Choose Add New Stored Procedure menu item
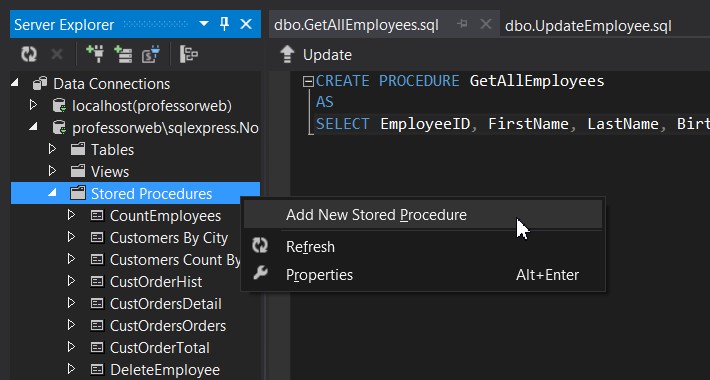Viewport: 710px width, 380px height. pyautogui.click(x=423, y=215)
